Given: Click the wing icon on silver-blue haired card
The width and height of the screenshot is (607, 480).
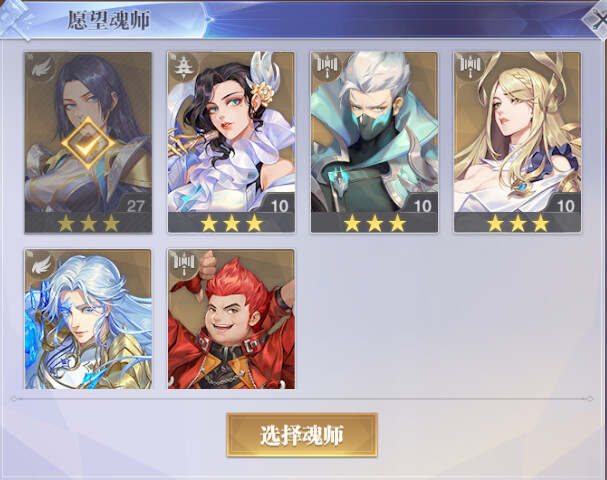Looking at the screenshot, I should pos(40,265).
